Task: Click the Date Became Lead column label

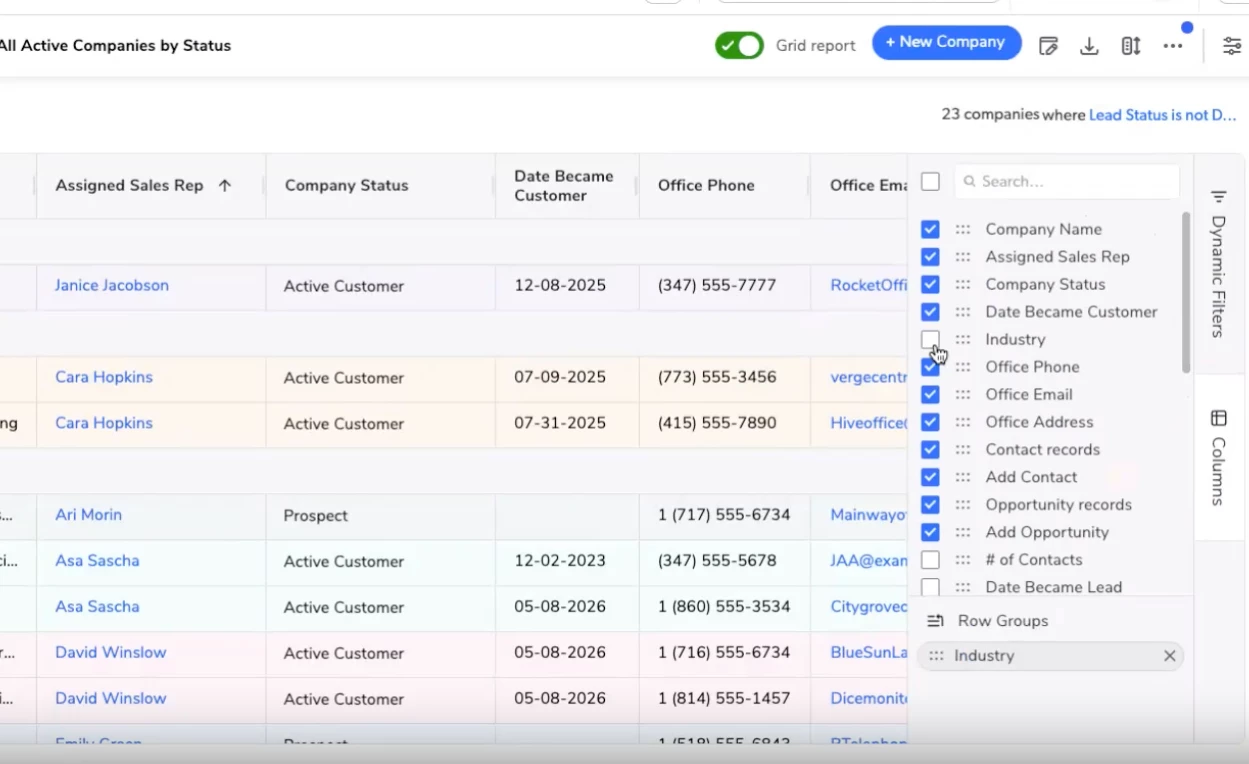Action: [x=1054, y=587]
